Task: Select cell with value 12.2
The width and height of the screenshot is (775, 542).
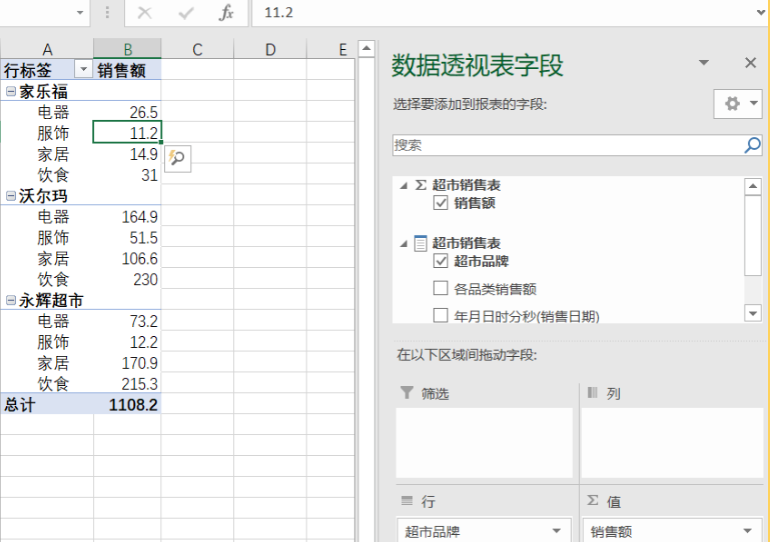Action: [x=128, y=342]
